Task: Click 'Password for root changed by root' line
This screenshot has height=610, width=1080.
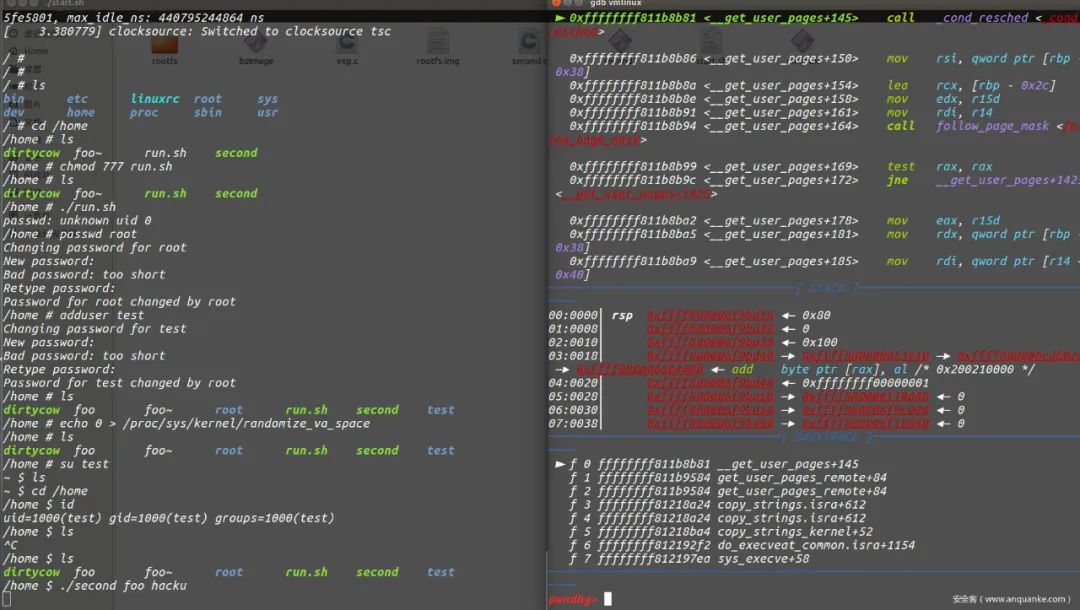Action: pyautogui.click(x=120, y=302)
